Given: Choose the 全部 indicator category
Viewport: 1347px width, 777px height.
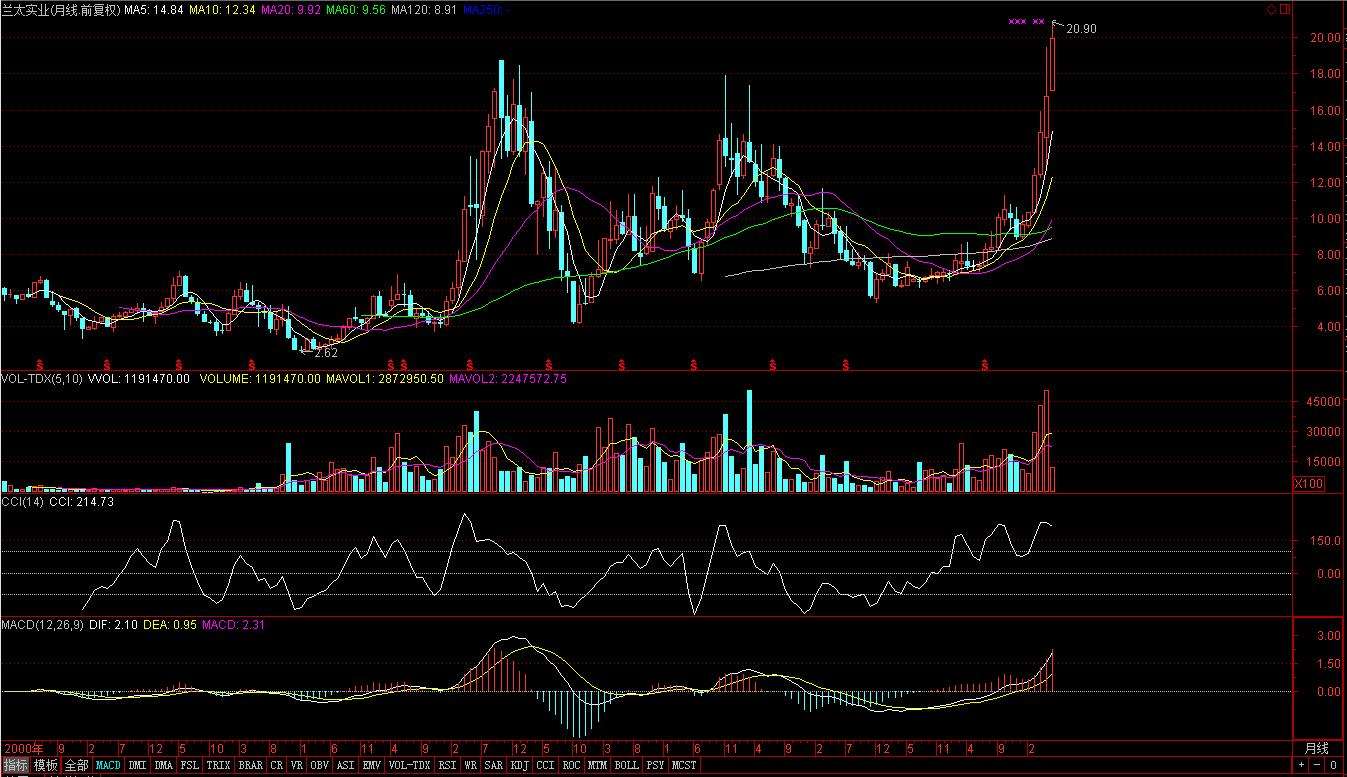Looking at the screenshot, I should (76, 765).
